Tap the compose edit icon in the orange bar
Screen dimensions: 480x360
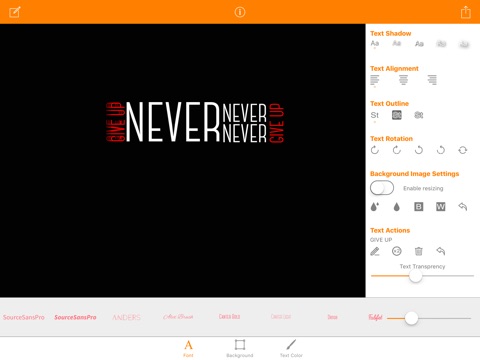pos(15,12)
